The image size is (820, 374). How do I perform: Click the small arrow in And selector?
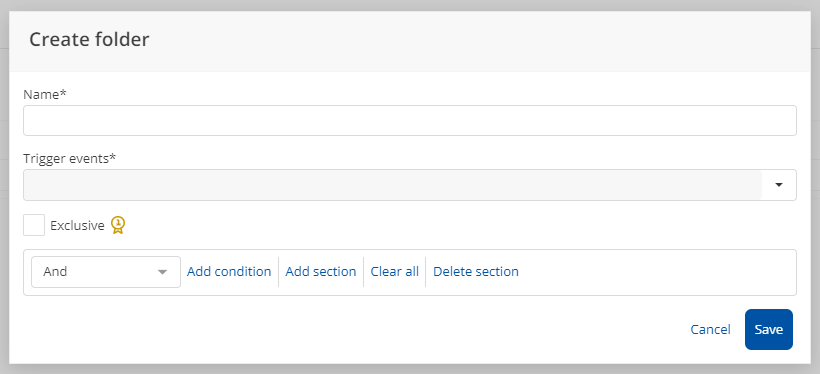[163, 272]
